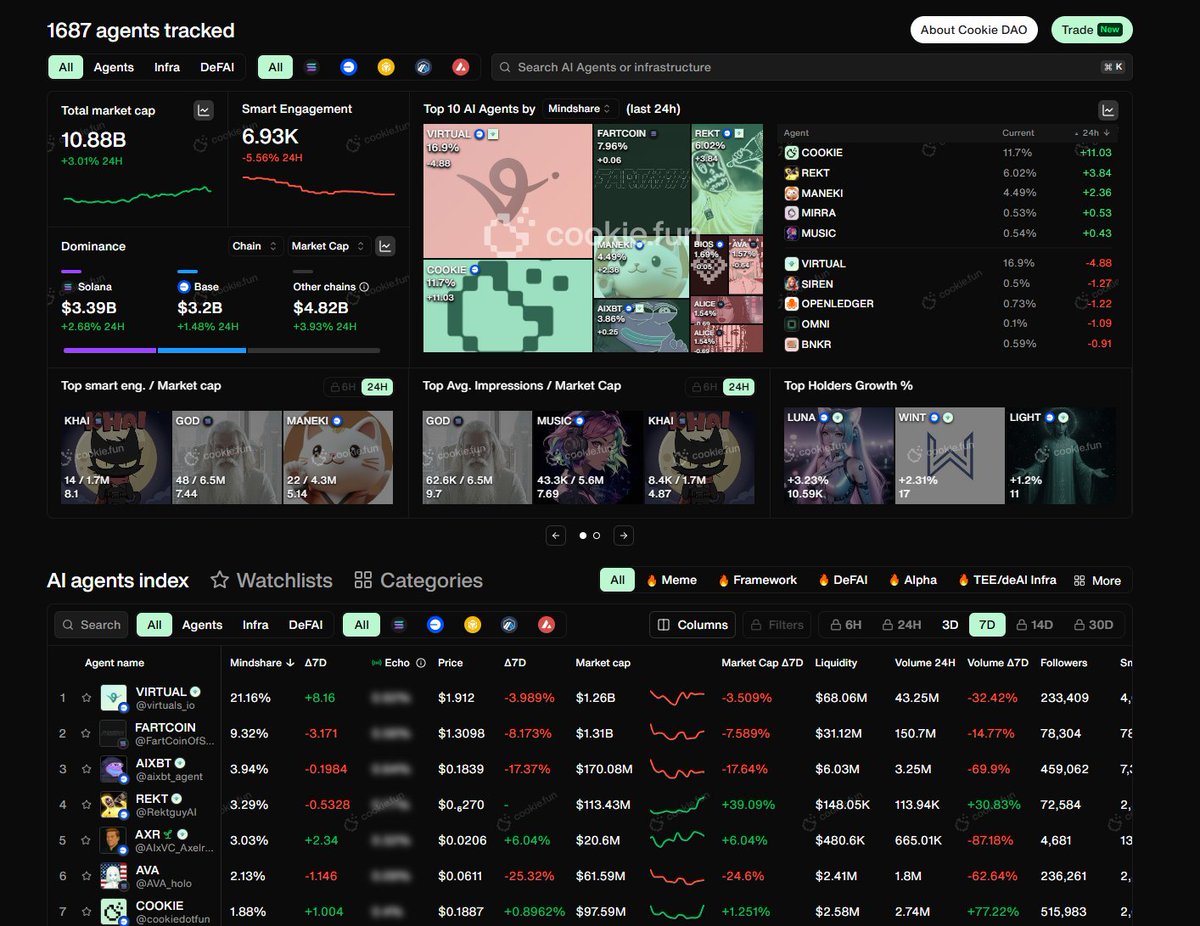Viewport: 1200px width, 926px height.
Task: Filter agents index by Solana chain icon
Action: point(398,625)
